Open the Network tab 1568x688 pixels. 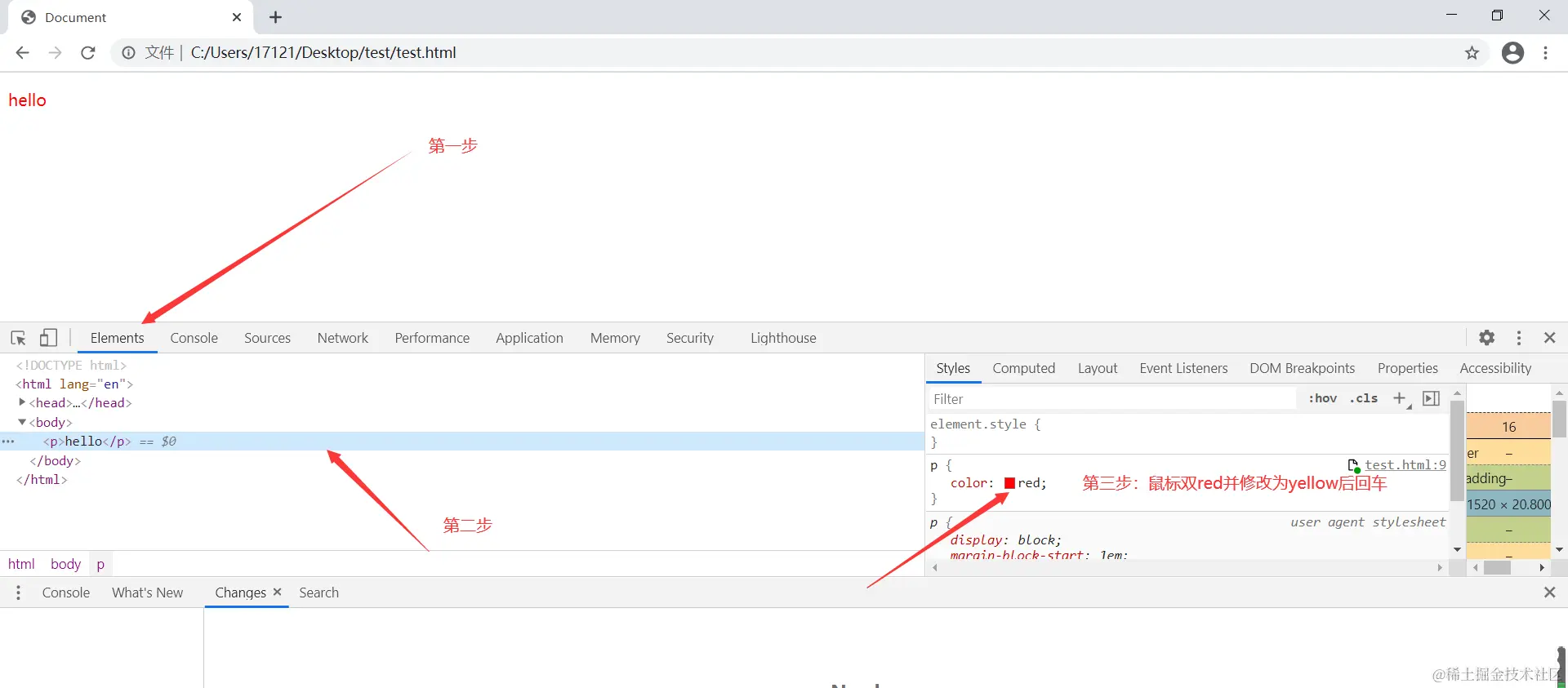(x=343, y=338)
